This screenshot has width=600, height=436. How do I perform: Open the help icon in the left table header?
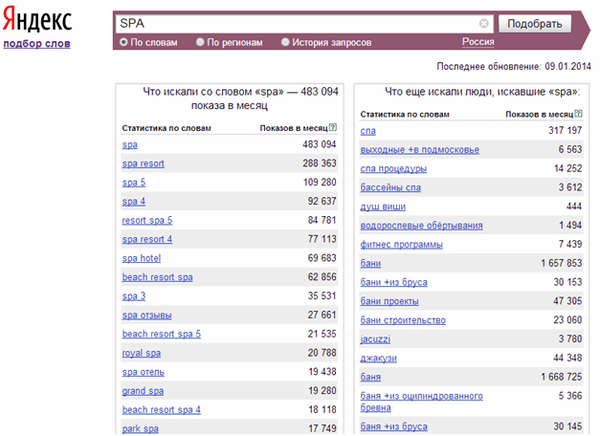pos(333,127)
